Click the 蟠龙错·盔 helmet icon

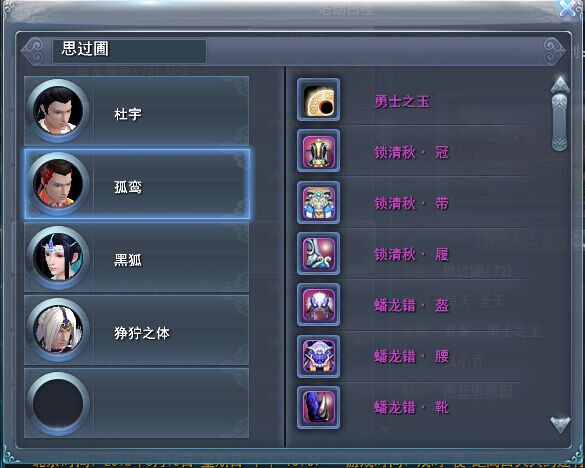[318, 305]
